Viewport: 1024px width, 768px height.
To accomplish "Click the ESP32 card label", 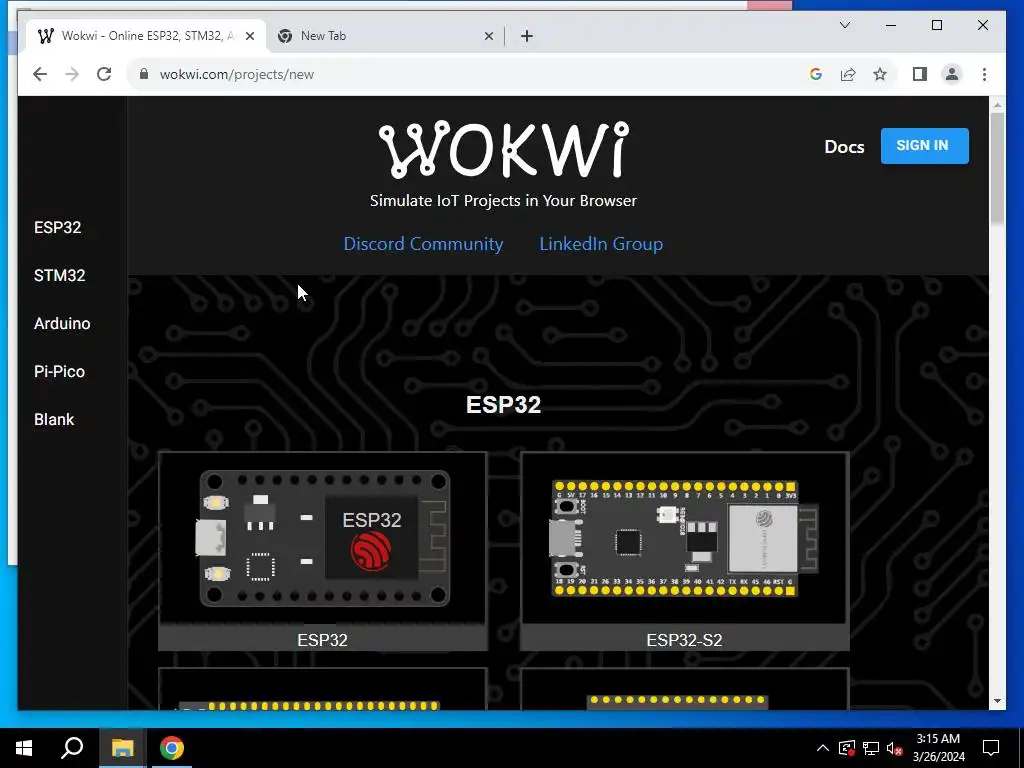I will [323, 639].
